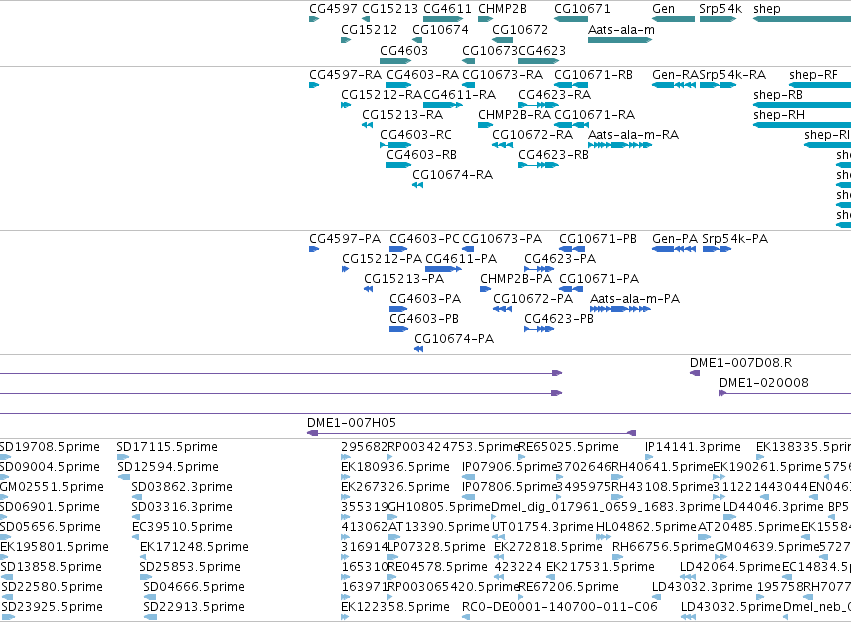This screenshot has height=622, width=851.
Task: Open the CHMP2B-RA transcript label
Action: click(514, 115)
